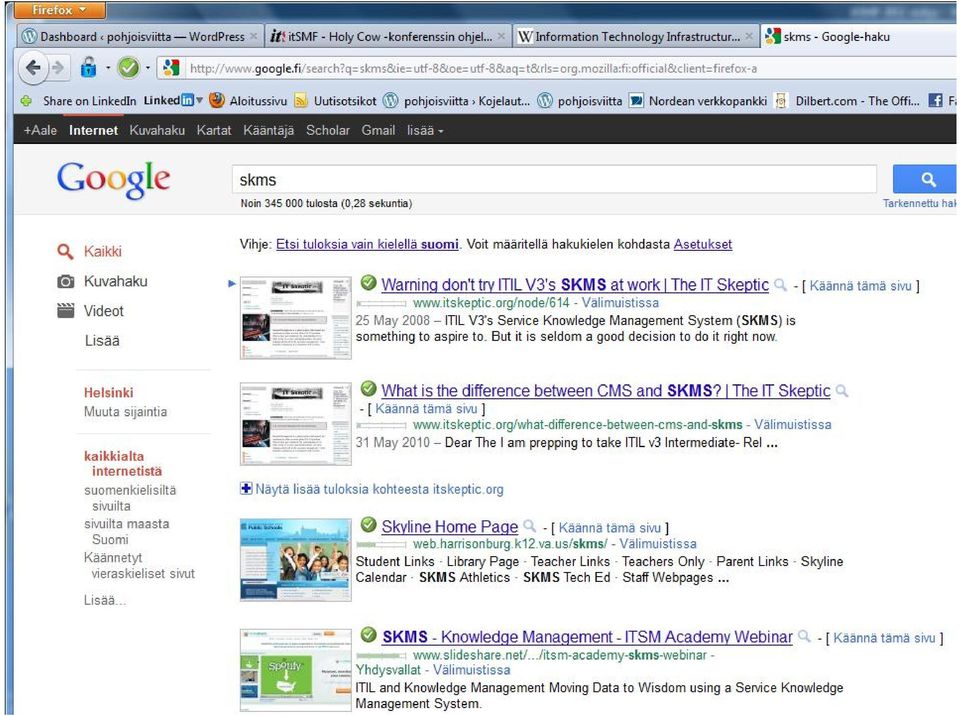Open the dropdown arrow next to green checkmark icon
The width and height of the screenshot is (960, 716).
[148, 68]
